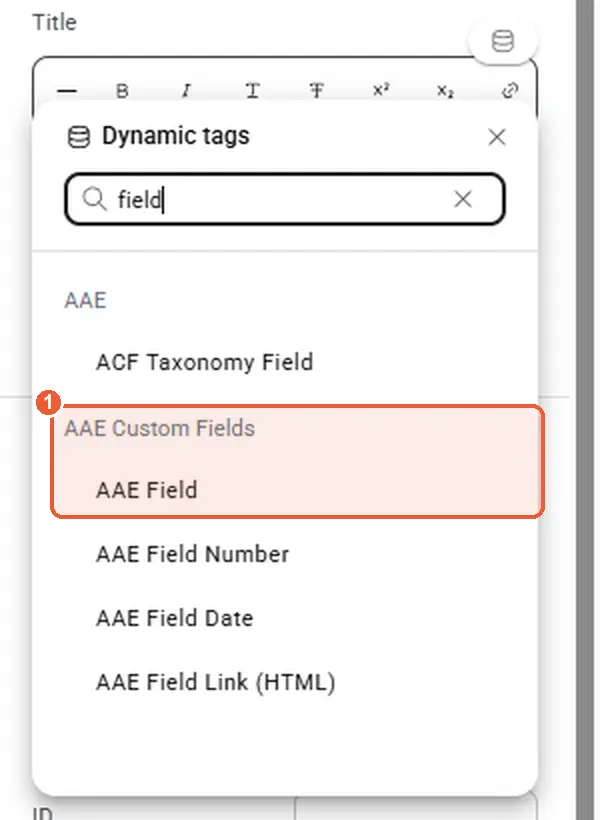Clear the search field text
The height and width of the screenshot is (820, 600).
point(463,199)
